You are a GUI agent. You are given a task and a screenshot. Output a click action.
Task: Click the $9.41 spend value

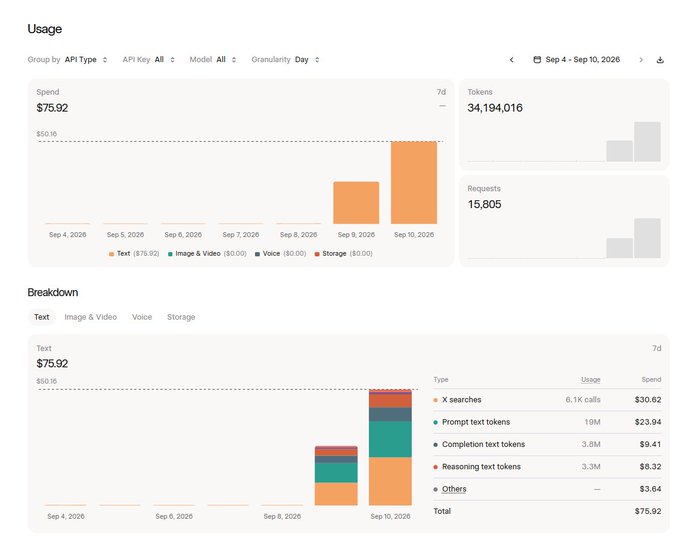[x=650, y=444]
